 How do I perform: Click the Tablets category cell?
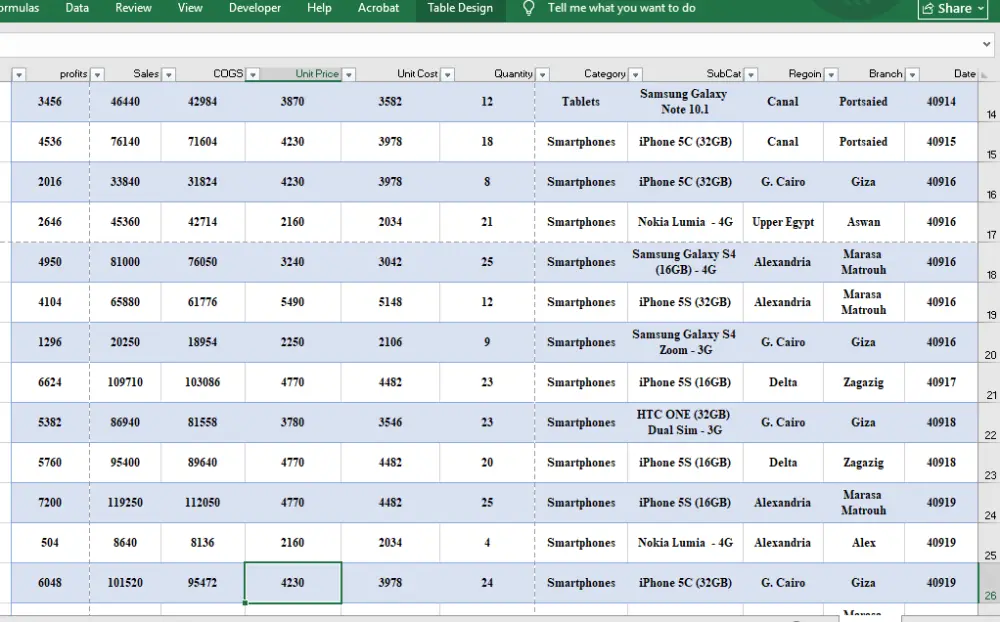point(581,101)
